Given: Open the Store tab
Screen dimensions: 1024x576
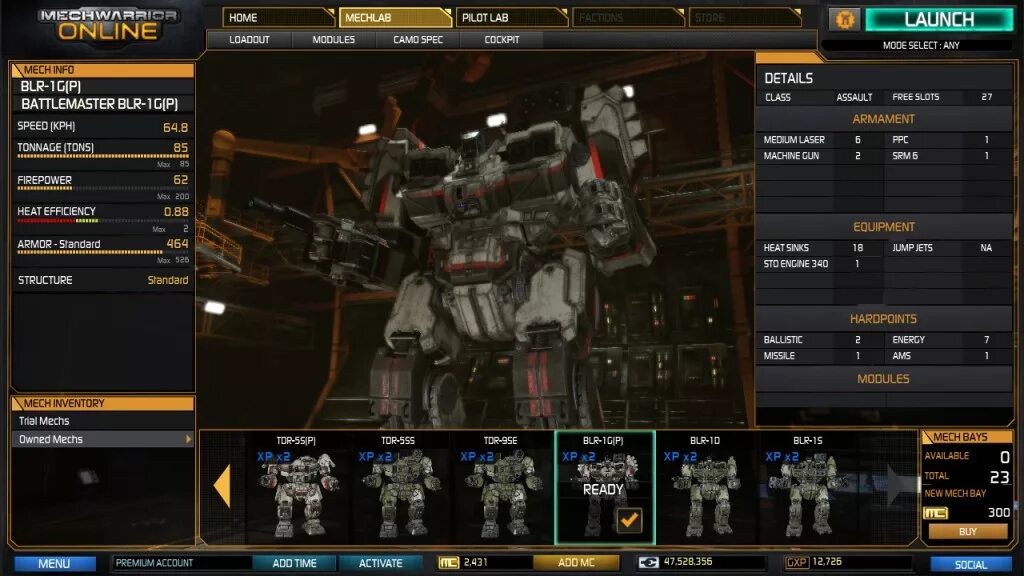Looking at the screenshot, I should pos(744,18).
